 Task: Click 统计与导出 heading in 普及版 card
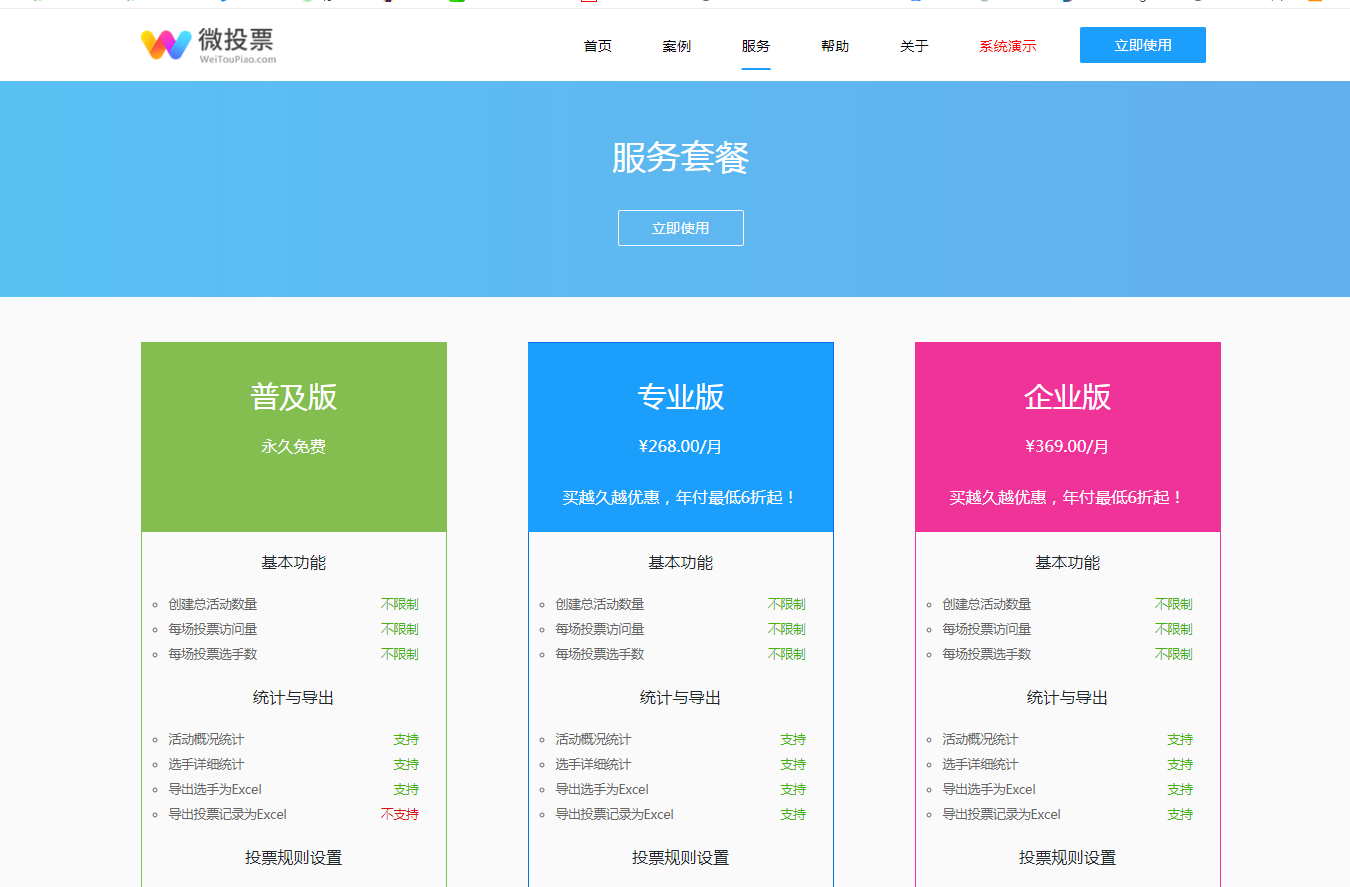click(293, 698)
